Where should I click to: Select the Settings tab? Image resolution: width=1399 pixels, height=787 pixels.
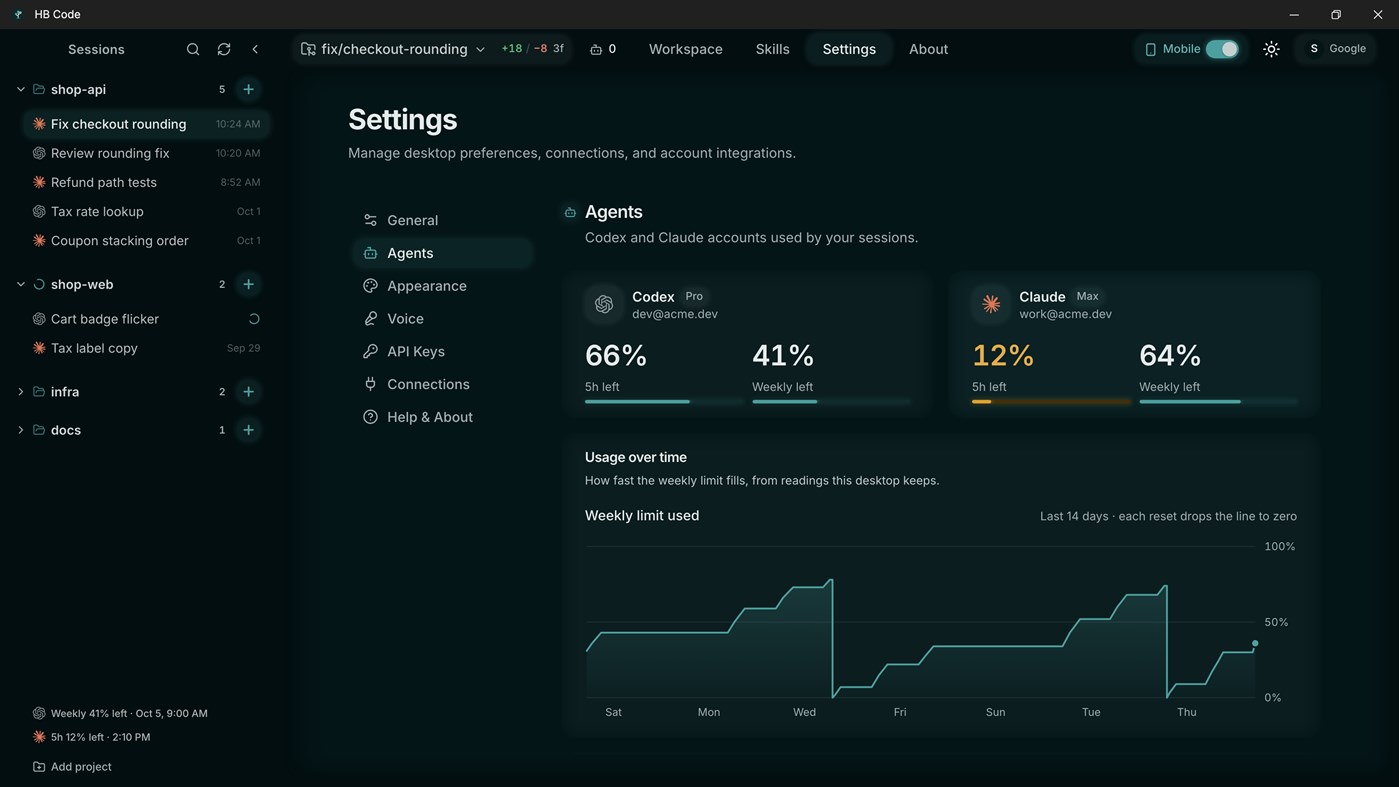pos(849,49)
